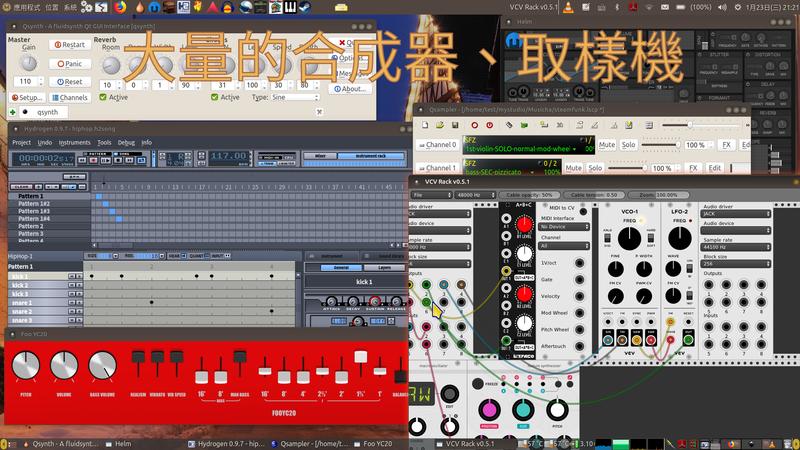
Task: Show Hydrogen Instrument rack
Action: tap(371, 156)
